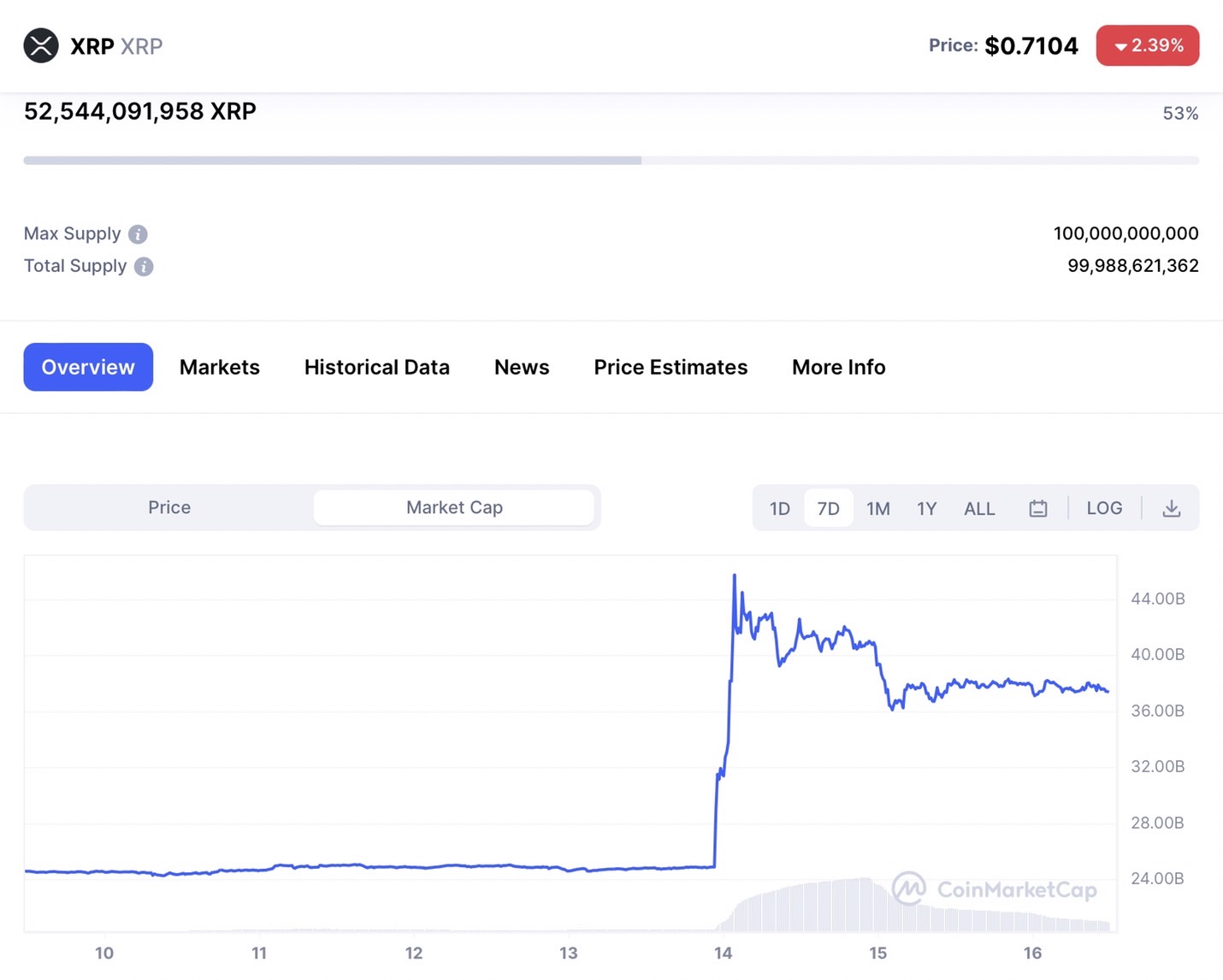Click the chart peak near 14
1223x980 pixels.
click(734, 576)
